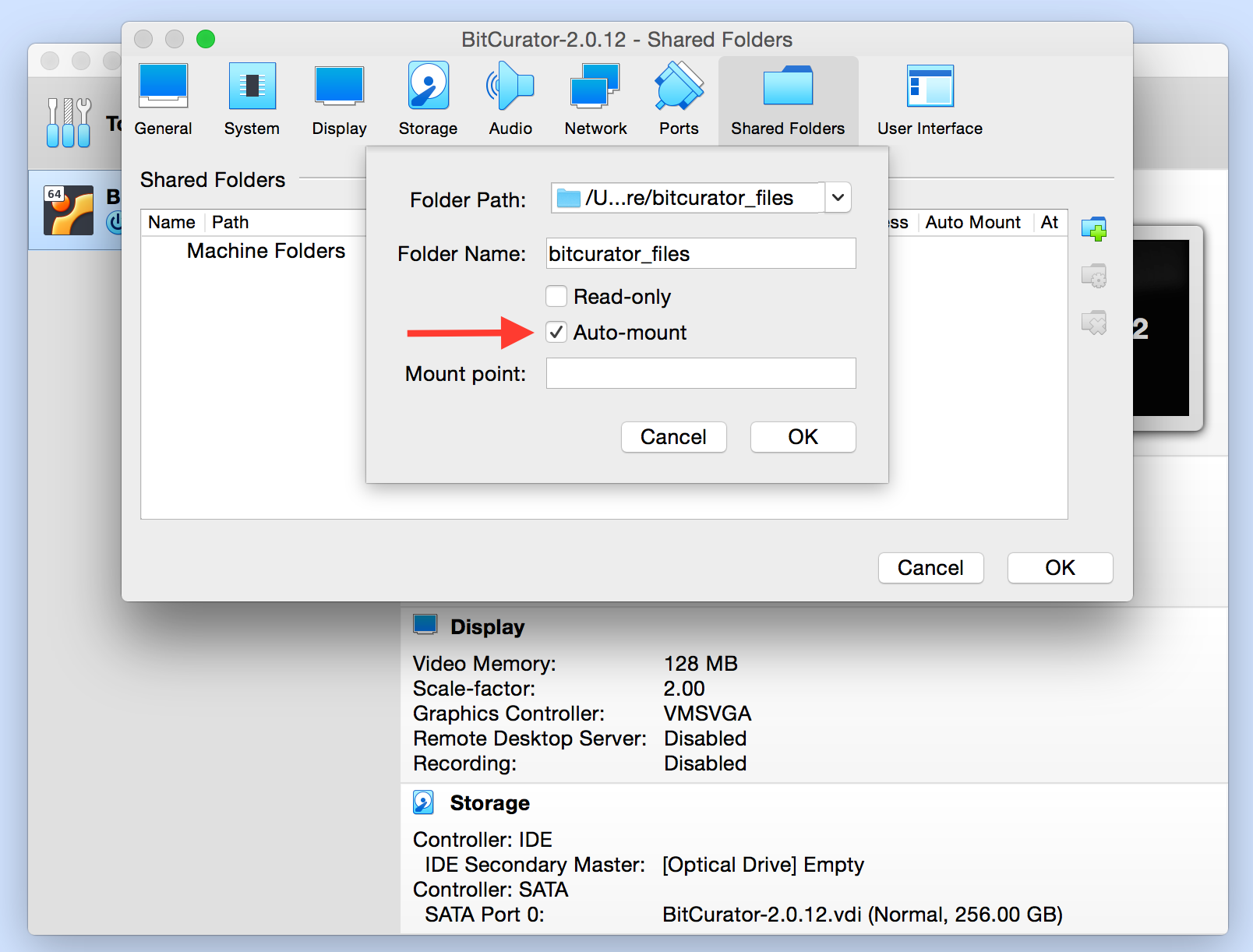Open the Network settings pane
Screen dimensions: 1253x952
click(x=595, y=100)
